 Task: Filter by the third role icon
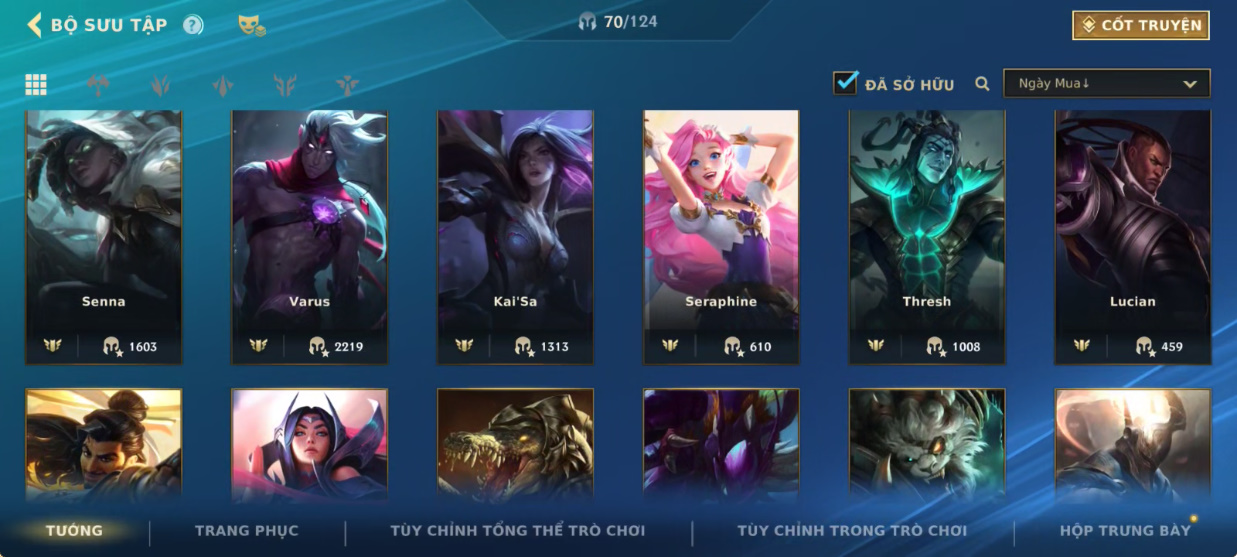(x=160, y=85)
